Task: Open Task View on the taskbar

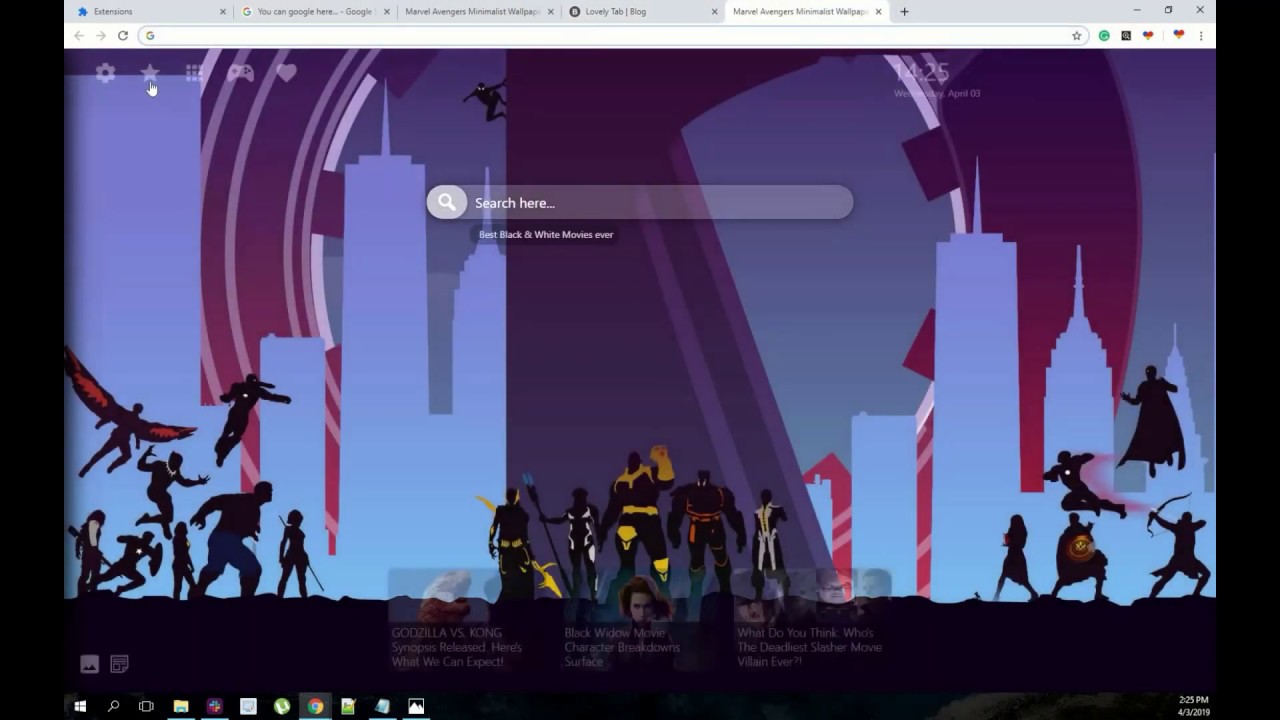Action: (x=146, y=706)
